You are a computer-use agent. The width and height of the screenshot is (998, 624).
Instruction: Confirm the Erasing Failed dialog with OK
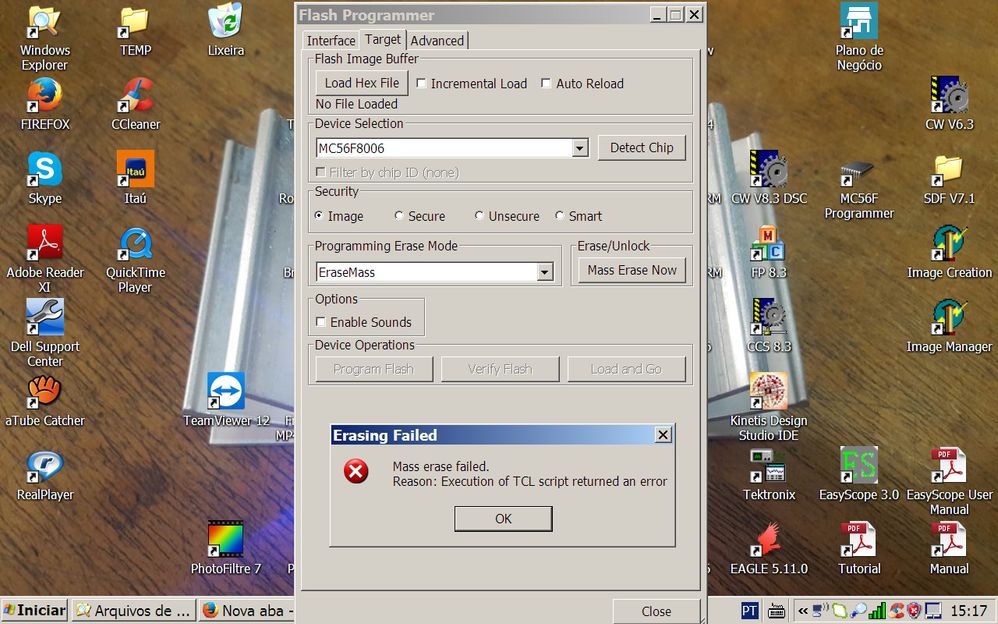tap(503, 519)
